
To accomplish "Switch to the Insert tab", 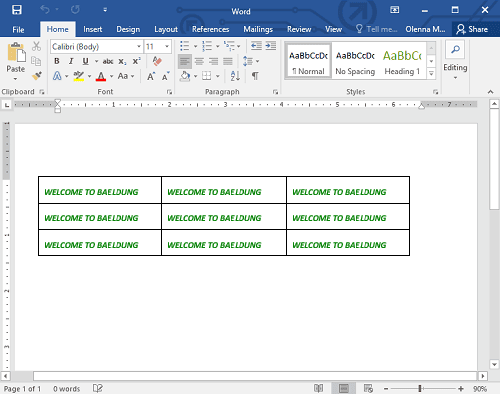I will pyautogui.click(x=93, y=30).
